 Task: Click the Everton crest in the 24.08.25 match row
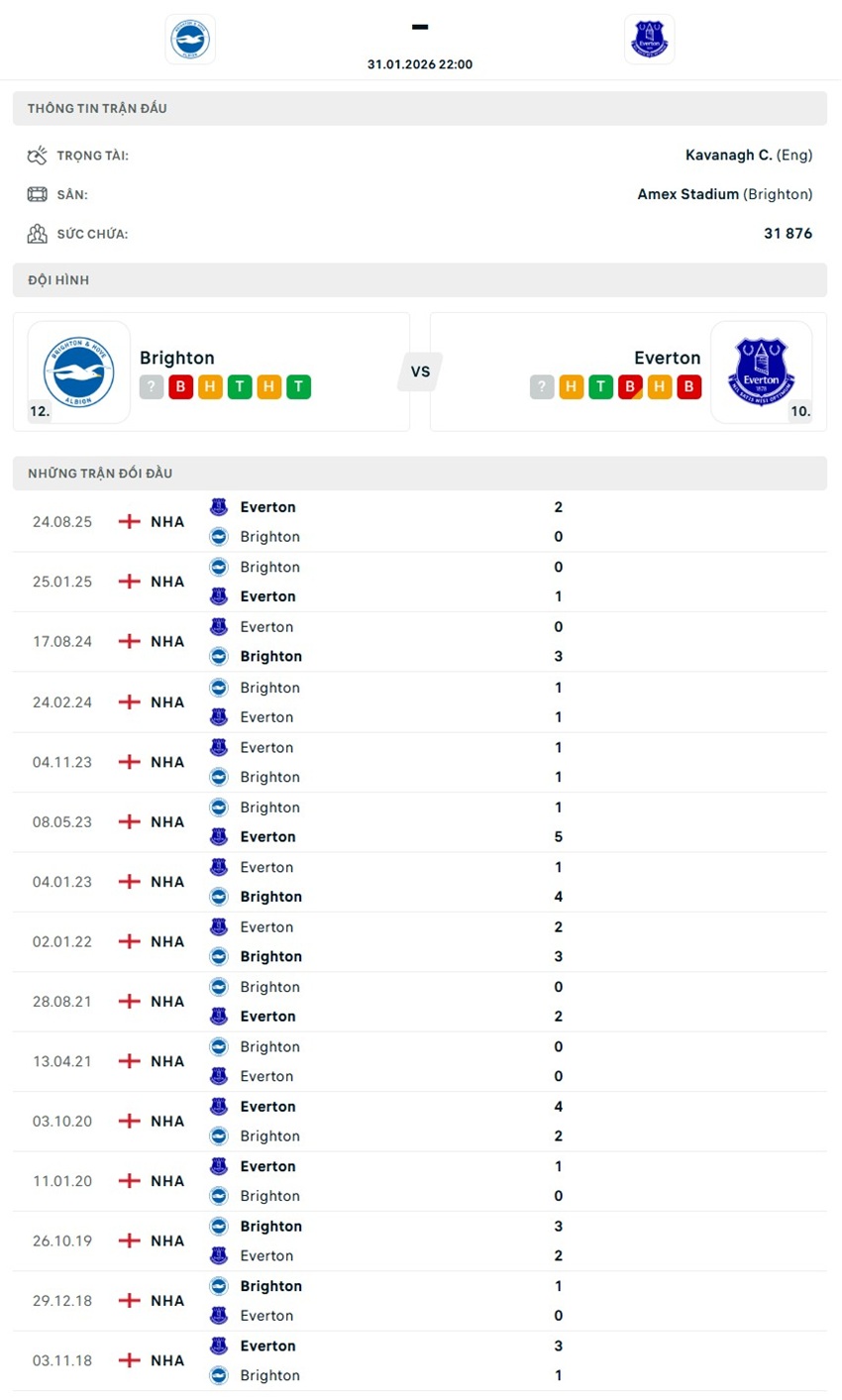tap(218, 506)
